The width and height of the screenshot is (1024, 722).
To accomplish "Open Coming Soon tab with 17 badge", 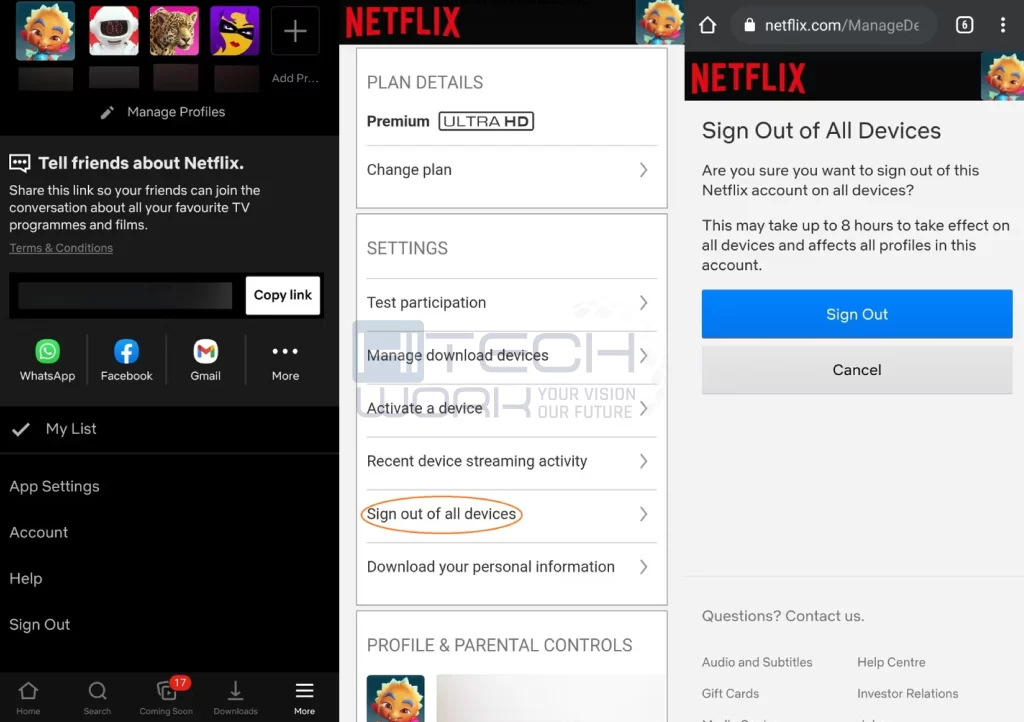I will (166, 698).
